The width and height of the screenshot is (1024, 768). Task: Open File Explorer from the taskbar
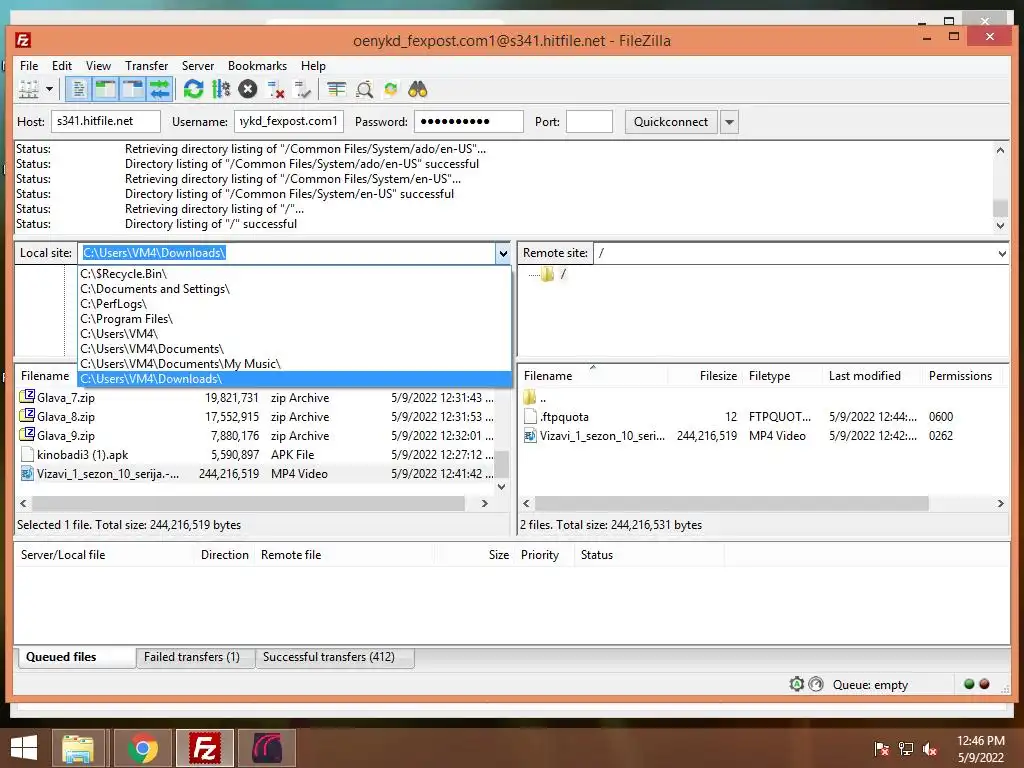click(x=78, y=748)
